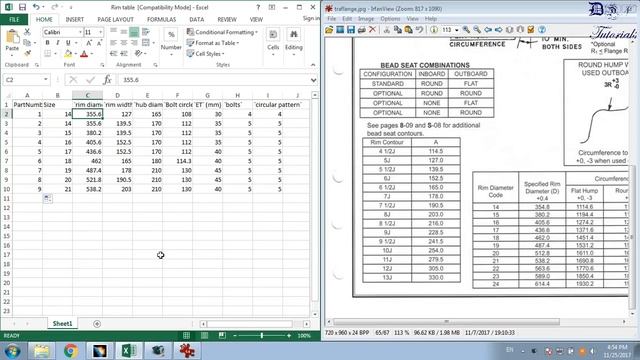Viewport: 640px width, 360px height.
Task: Toggle Bold formatting in Excel
Action: coord(47,43)
